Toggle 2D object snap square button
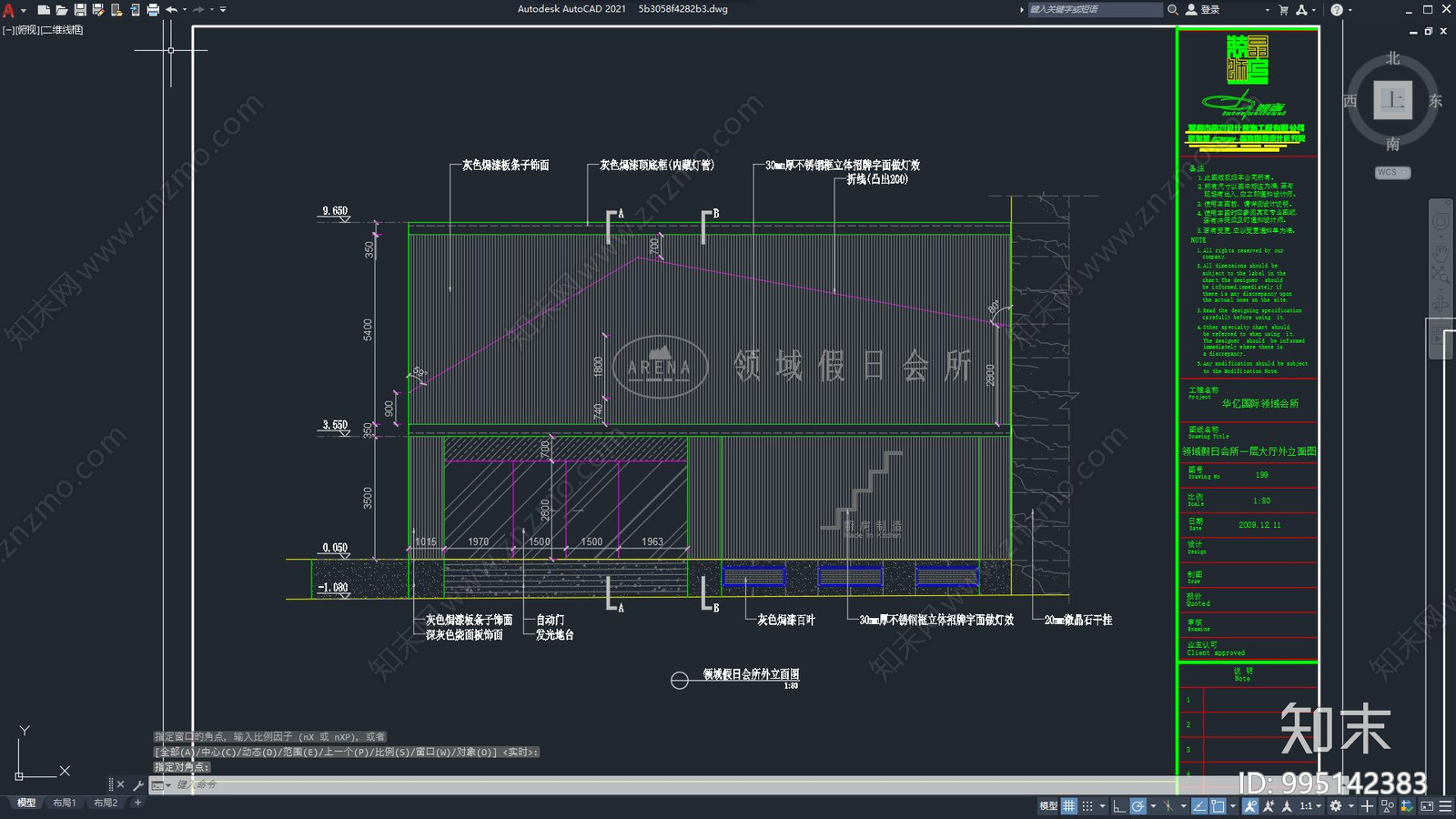This screenshot has width=1456, height=819. click(1218, 806)
